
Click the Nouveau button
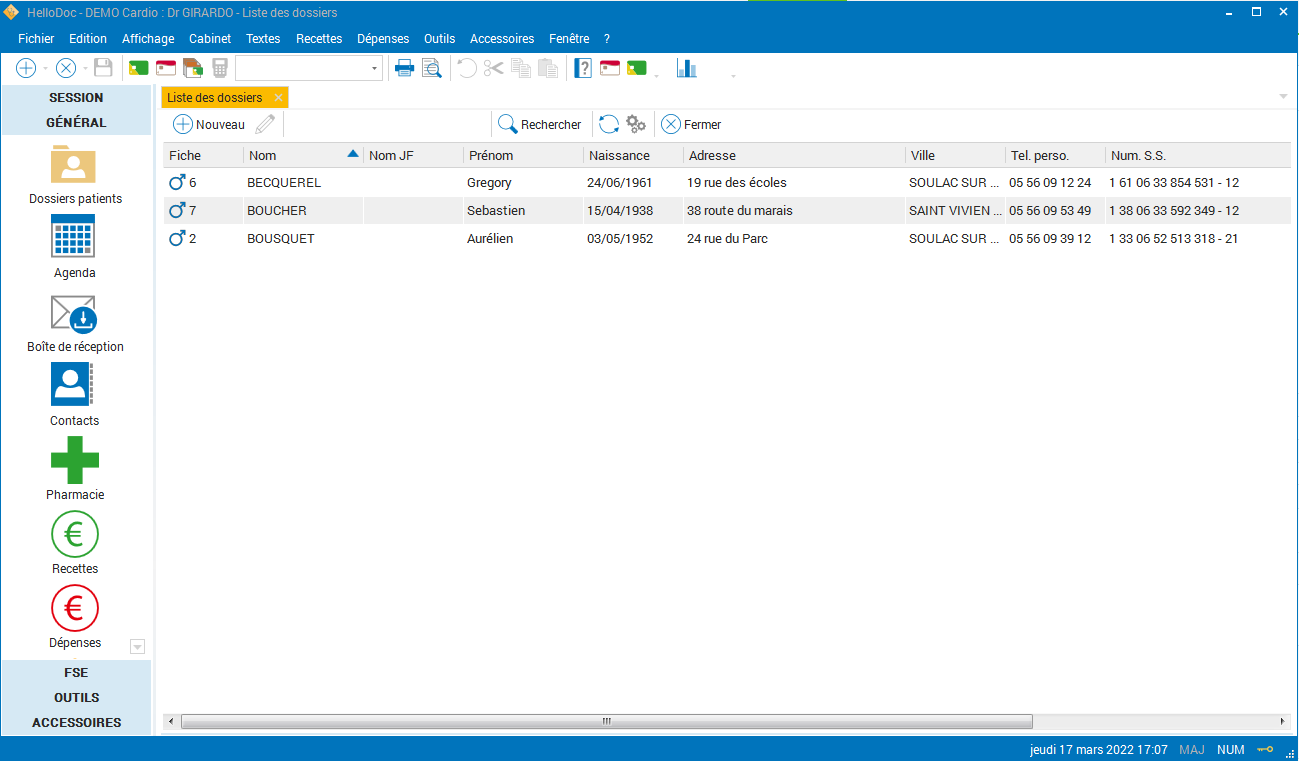coord(209,125)
